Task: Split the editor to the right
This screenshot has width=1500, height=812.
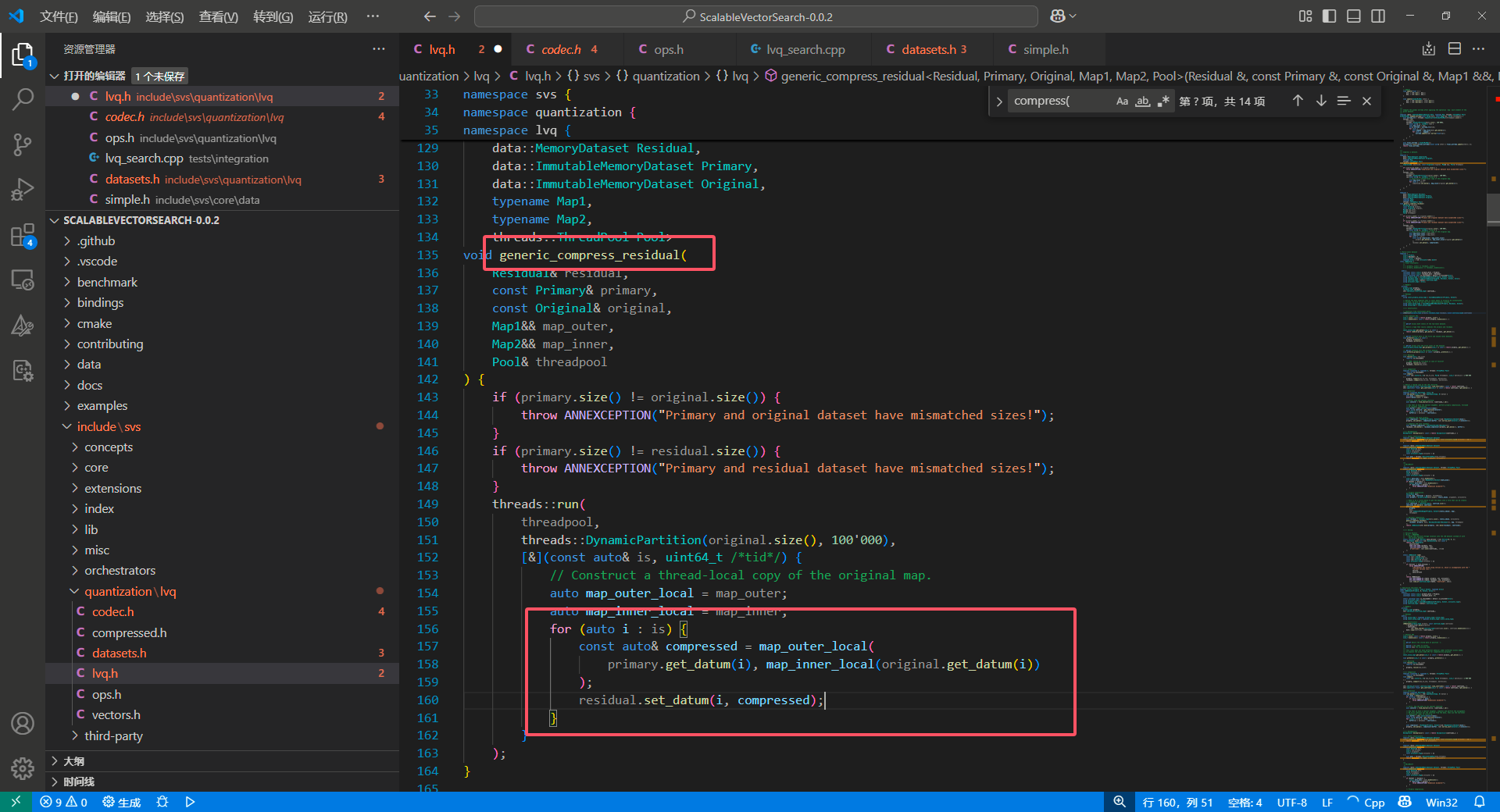Action: click(1455, 49)
